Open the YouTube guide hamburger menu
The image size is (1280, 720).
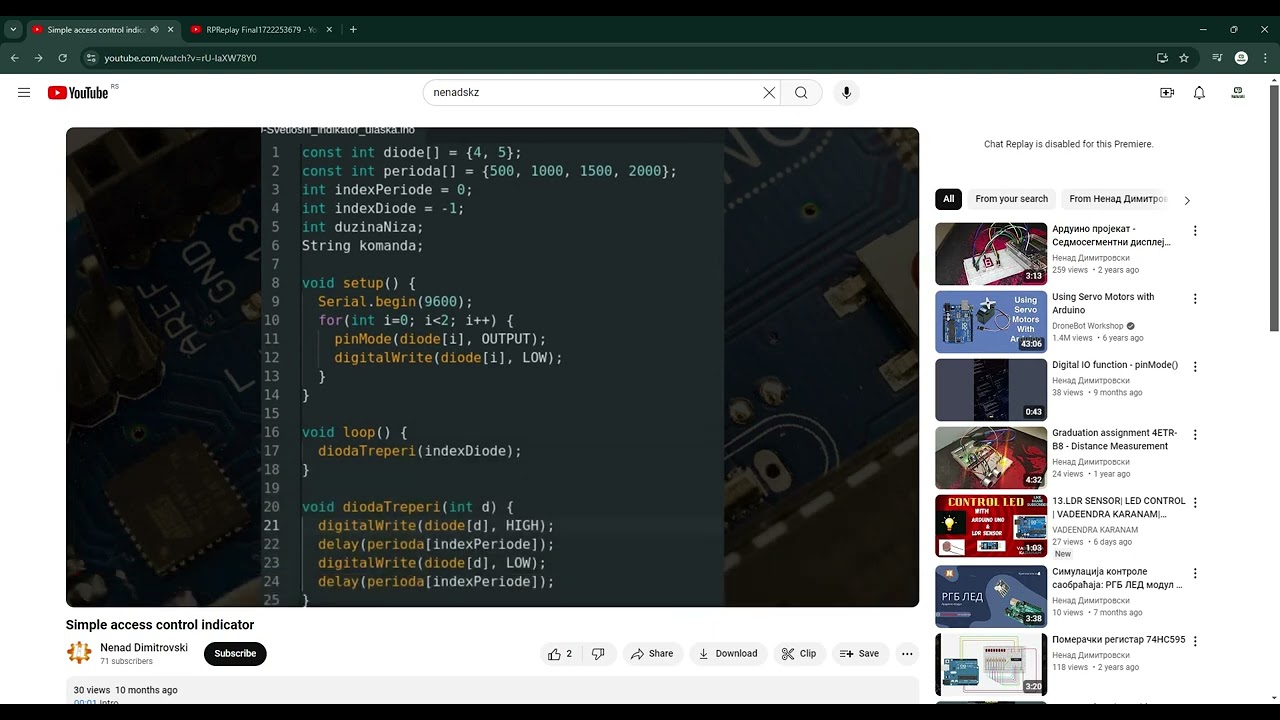tap(24, 93)
